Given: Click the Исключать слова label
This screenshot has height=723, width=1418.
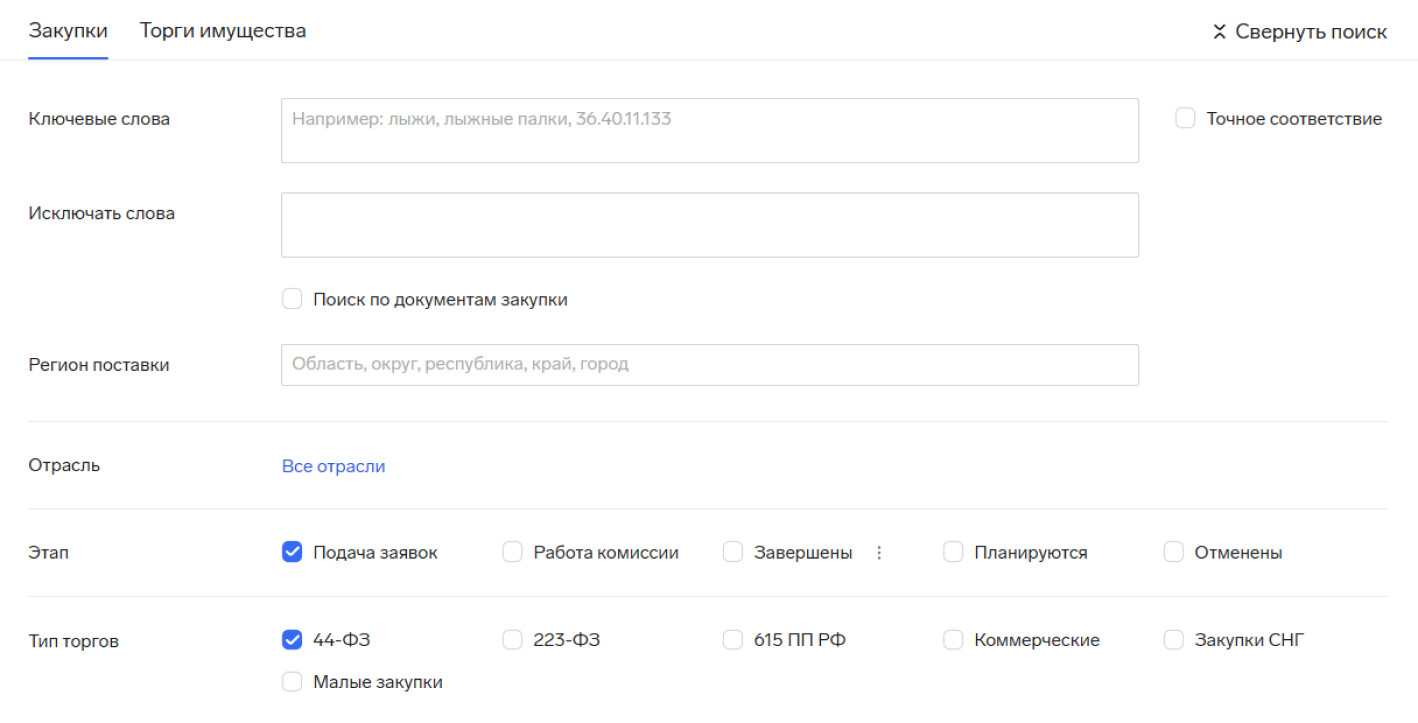Looking at the screenshot, I should (101, 213).
